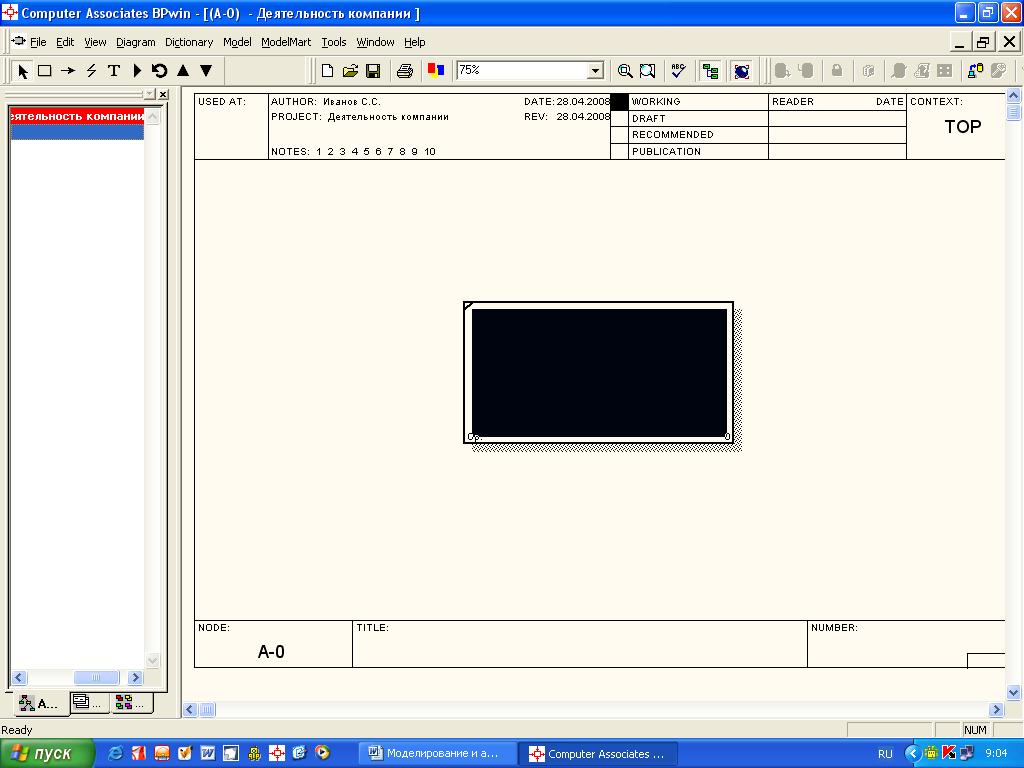1024x768 pixels.
Task: Switch to Word document taskbar button
Action: (438, 754)
